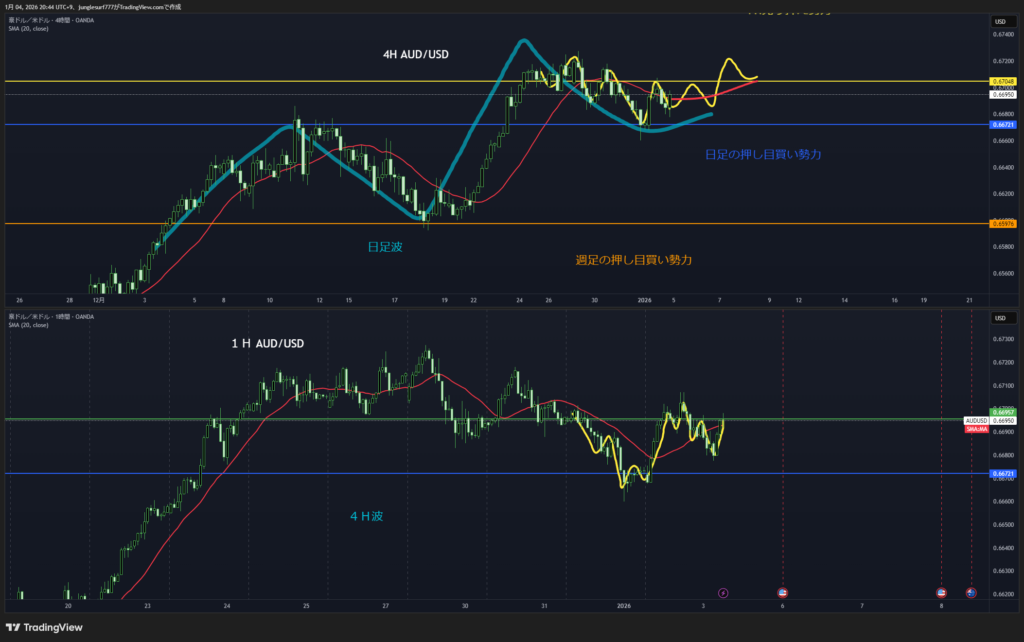Click the SMA (20, close) legend on the top chart
1024x642 pixels.
tap(31, 27)
